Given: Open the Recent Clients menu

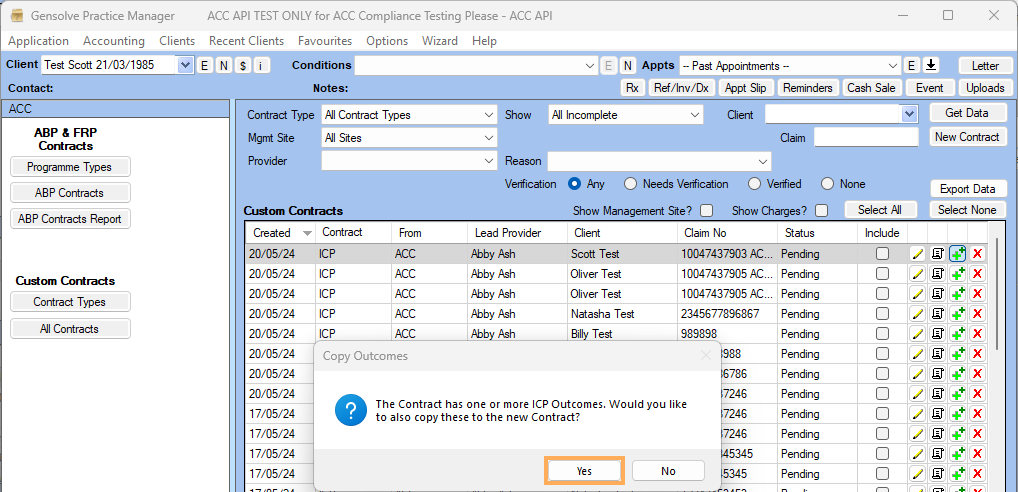Looking at the screenshot, I should click(x=247, y=41).
